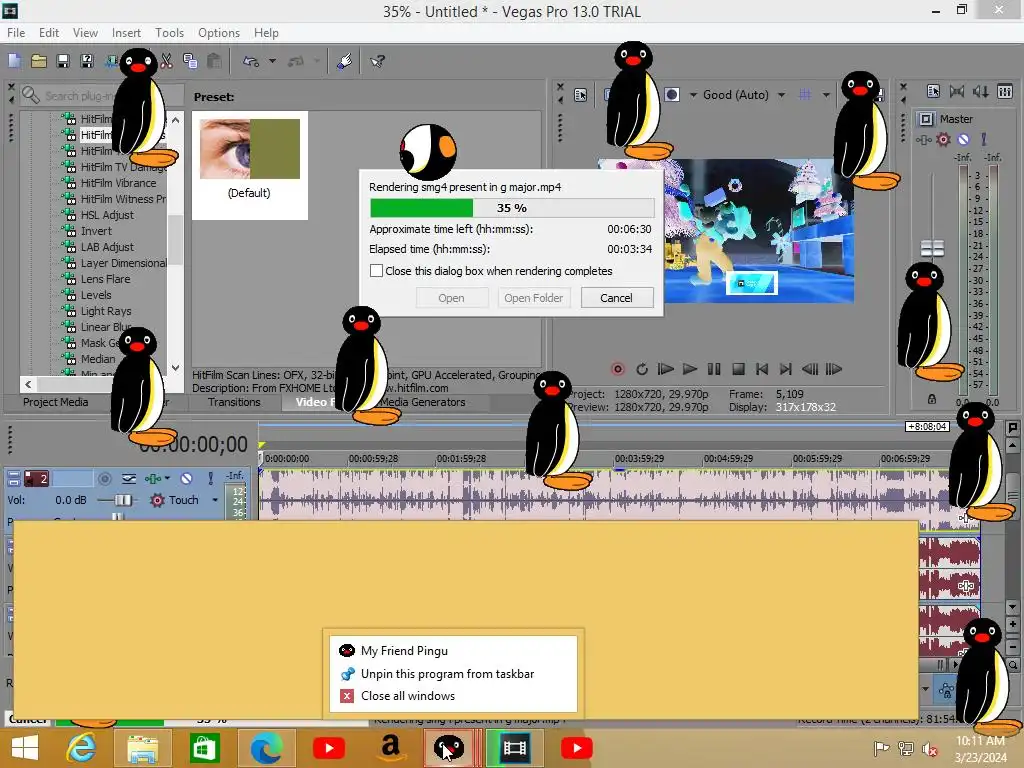Save project using the floppy disk icon
This screenshot has width=1024, height=768.
pos(63,61)
